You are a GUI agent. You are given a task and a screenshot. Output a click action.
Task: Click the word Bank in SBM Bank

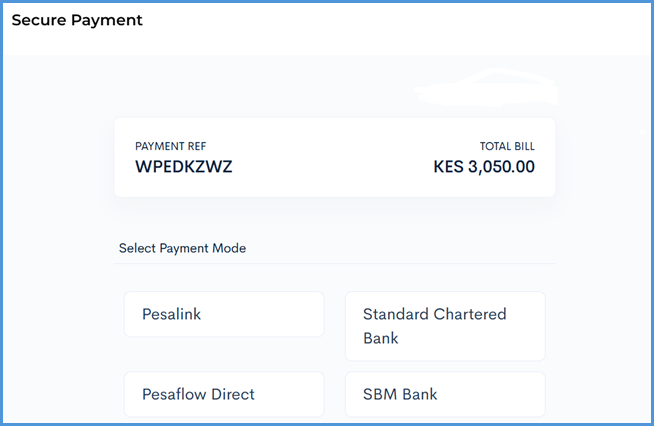point(420,394)
